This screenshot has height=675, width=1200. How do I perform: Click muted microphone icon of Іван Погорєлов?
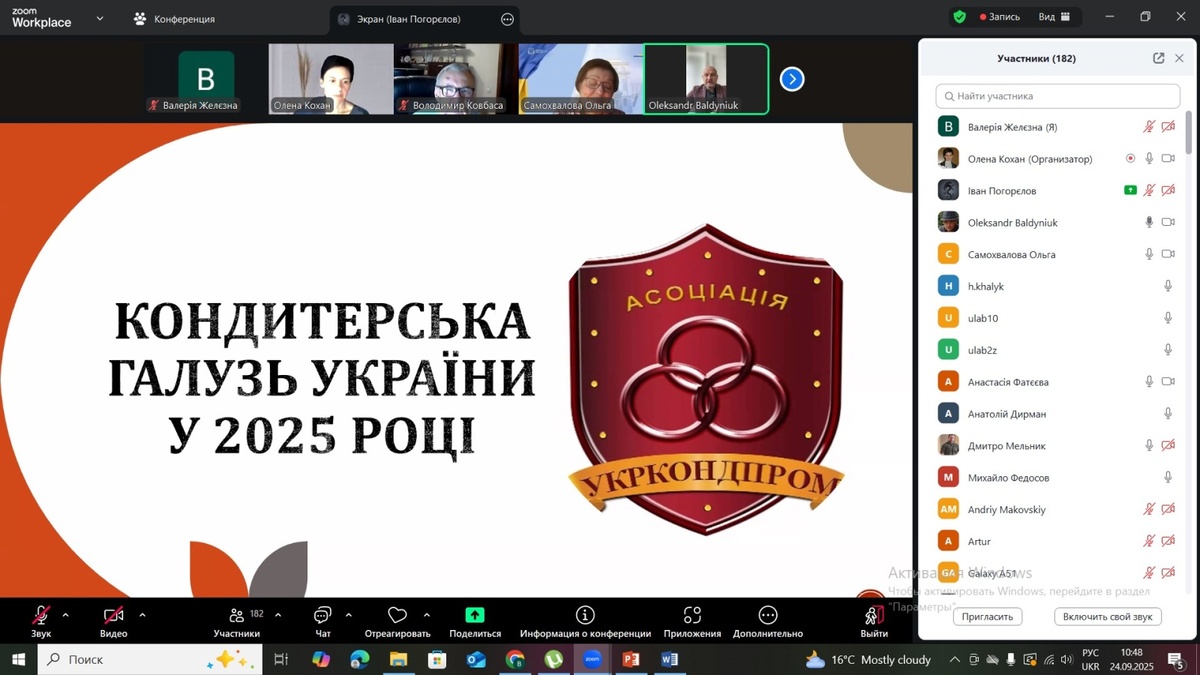point(1149,190)
